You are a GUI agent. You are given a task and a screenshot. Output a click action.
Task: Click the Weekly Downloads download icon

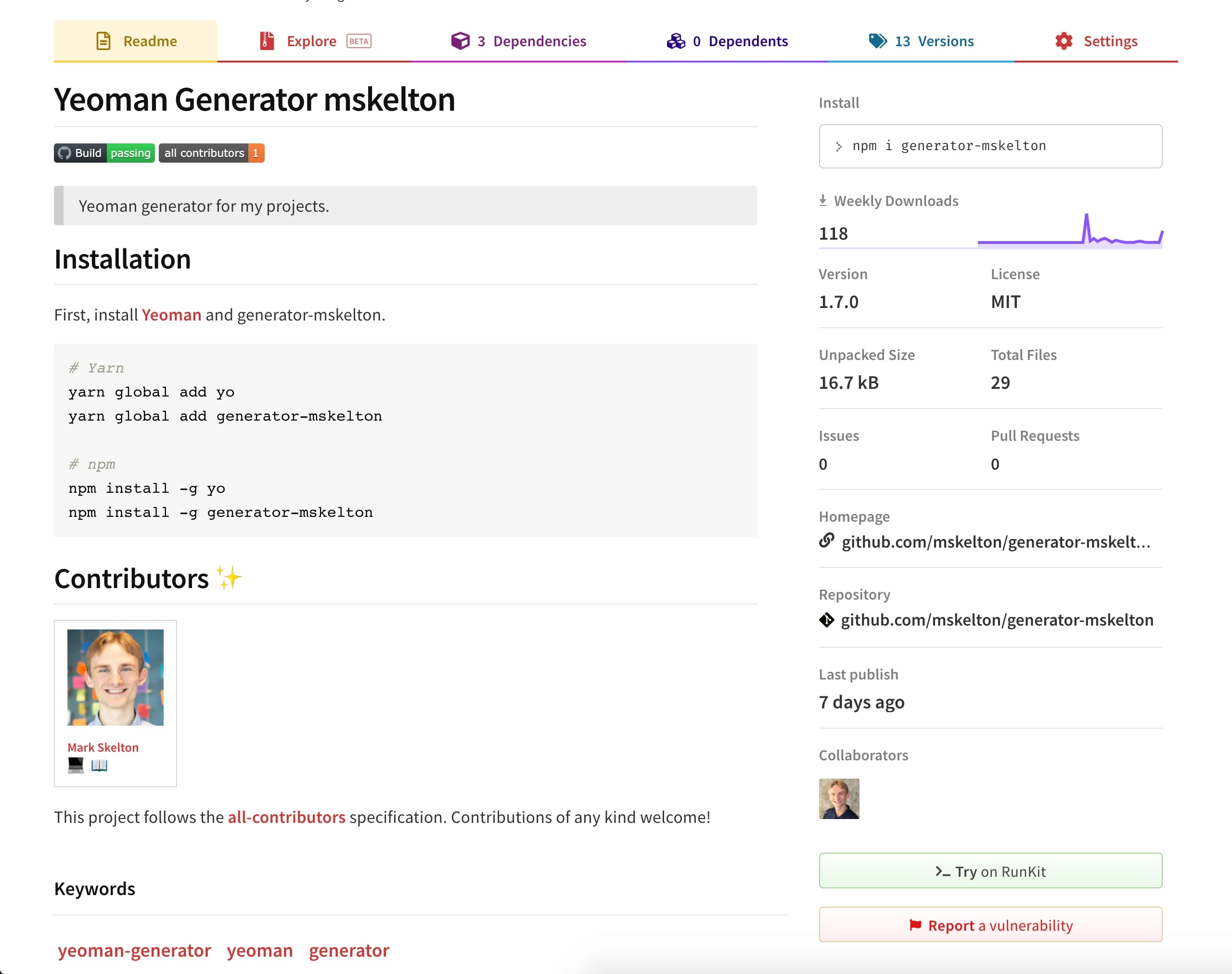pos(822,200)
